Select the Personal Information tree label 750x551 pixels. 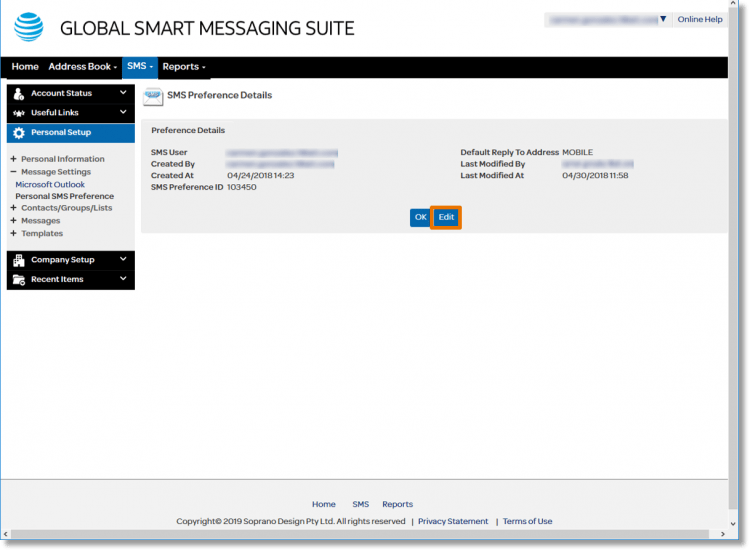click(63, 159)
